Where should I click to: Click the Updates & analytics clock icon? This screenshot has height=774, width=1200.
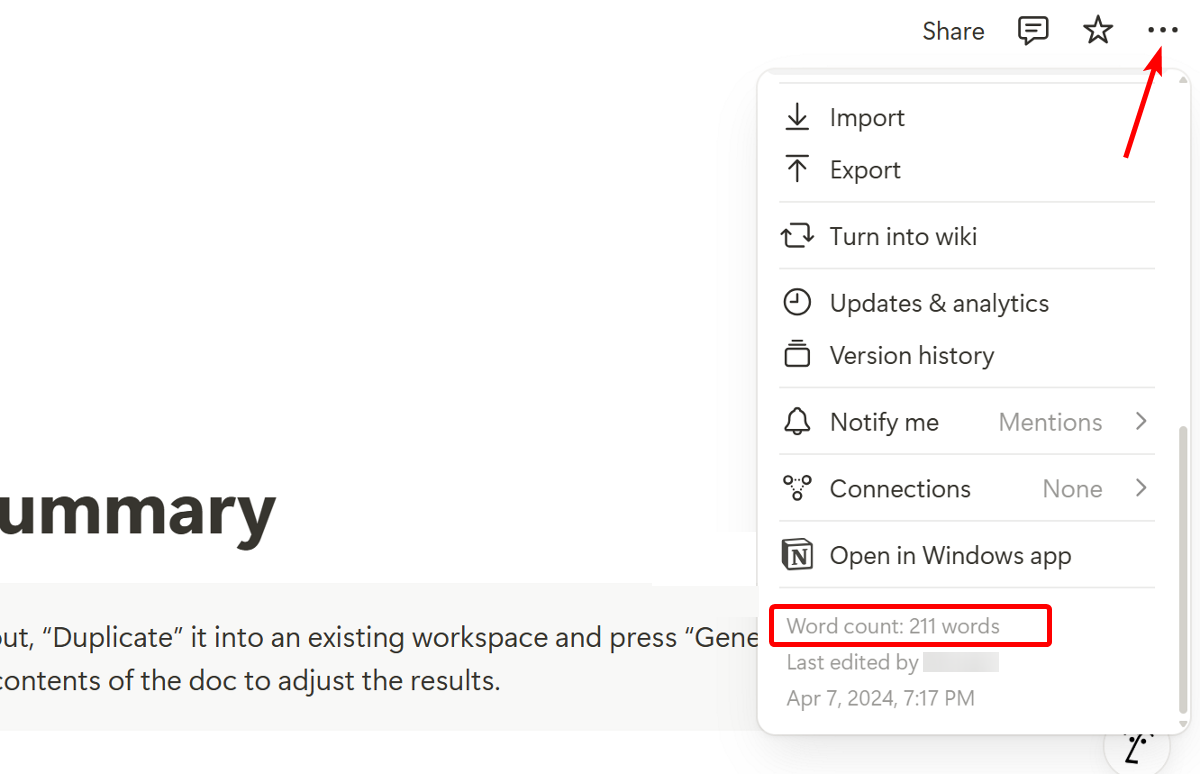pos(797,302)
